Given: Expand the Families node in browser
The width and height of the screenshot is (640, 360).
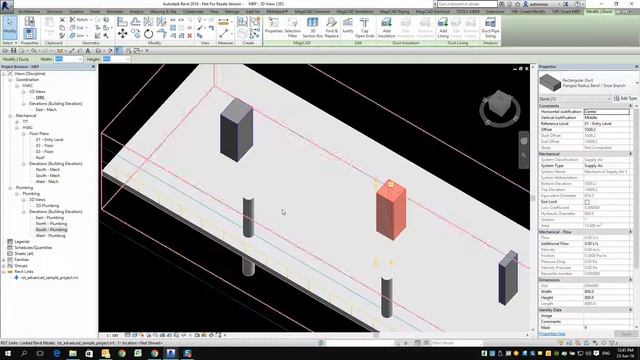Looking at the screenshot, I should tap(4, 260).
